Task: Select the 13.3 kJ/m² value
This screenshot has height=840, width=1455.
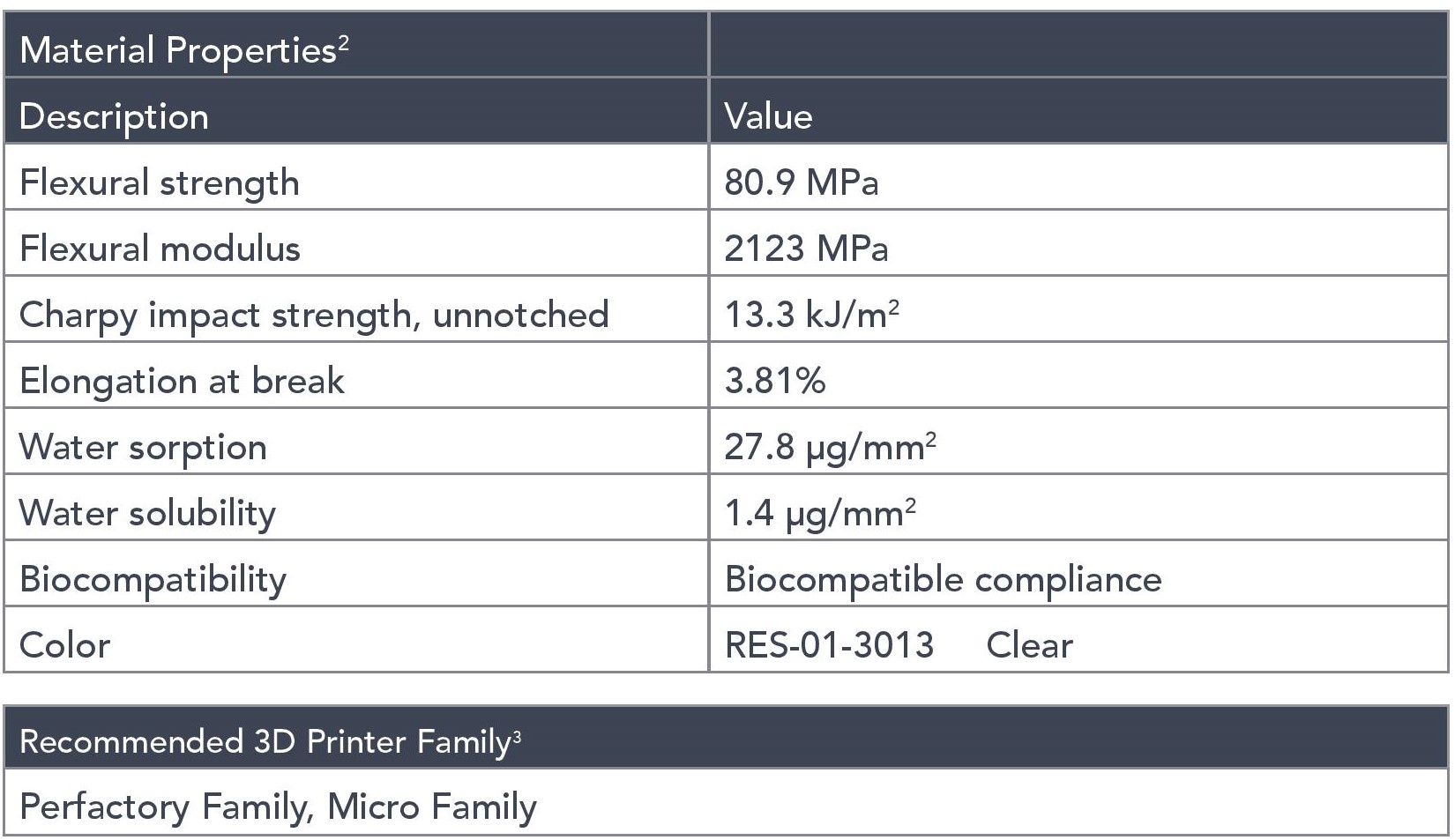Action: [811, 315]
